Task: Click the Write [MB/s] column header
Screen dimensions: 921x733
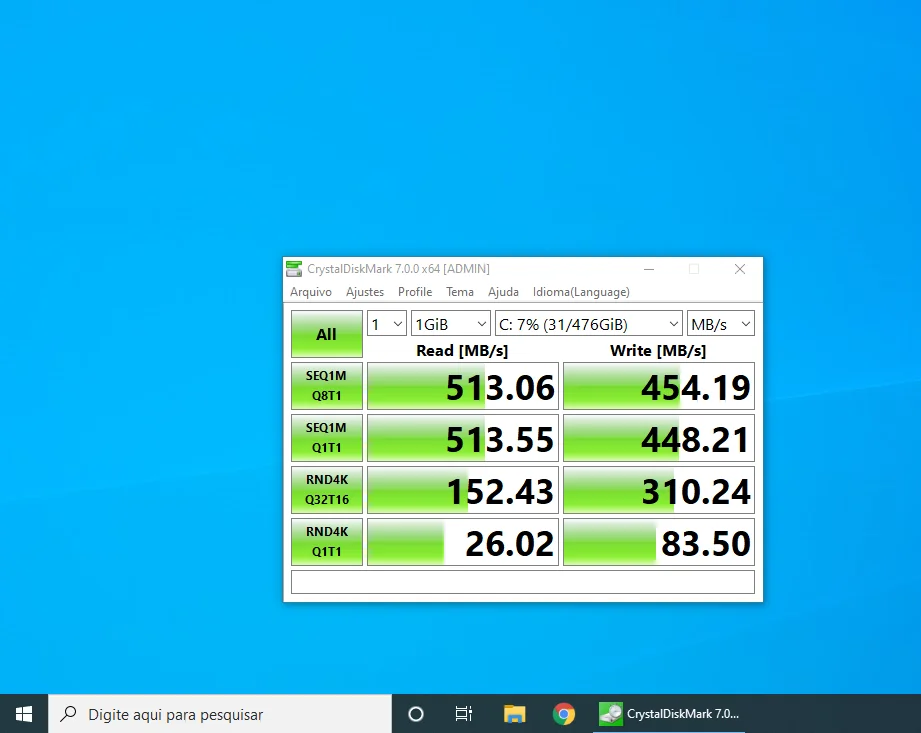Action: (658, 351)
